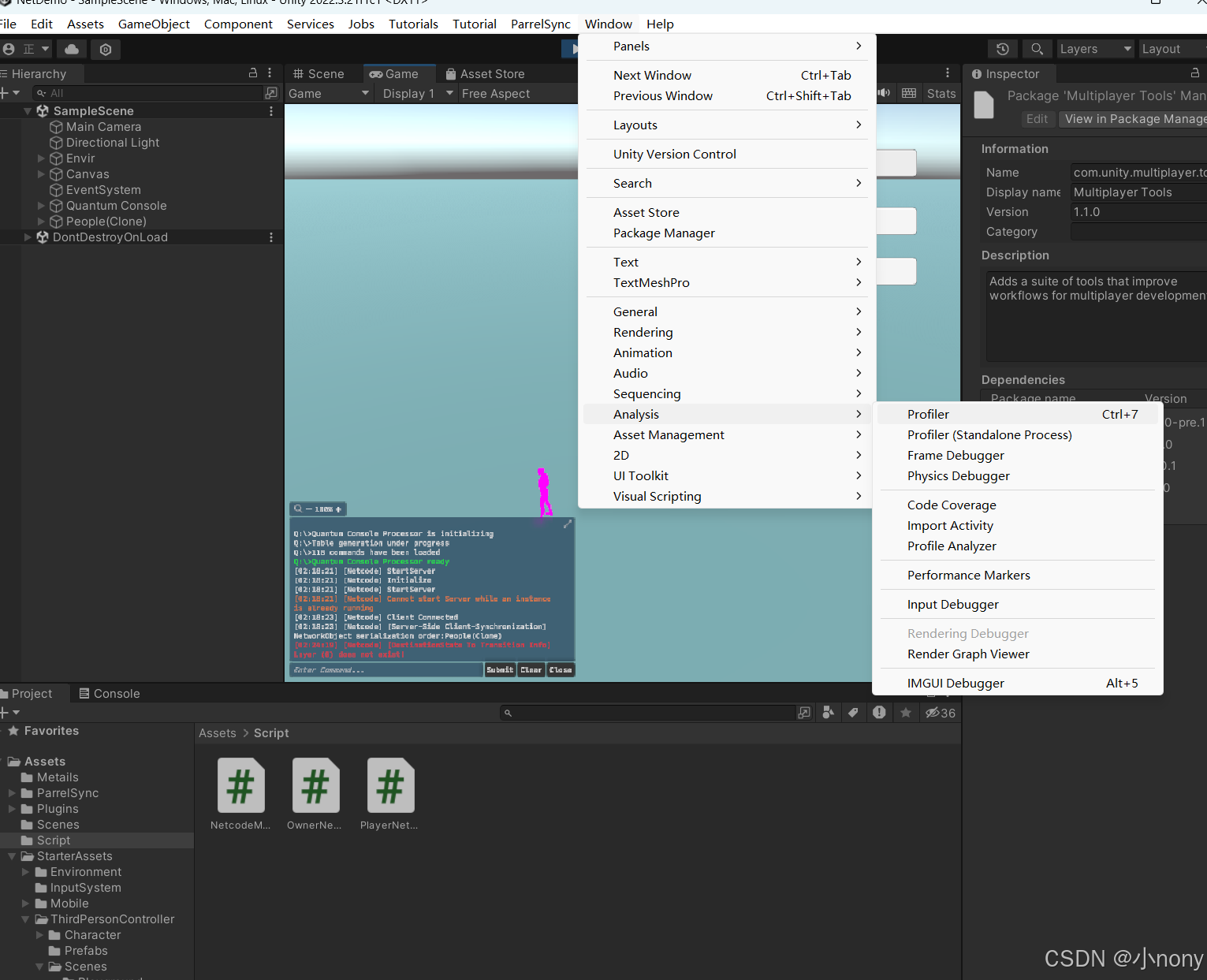Open the global Search magnifier icon

1037,49
